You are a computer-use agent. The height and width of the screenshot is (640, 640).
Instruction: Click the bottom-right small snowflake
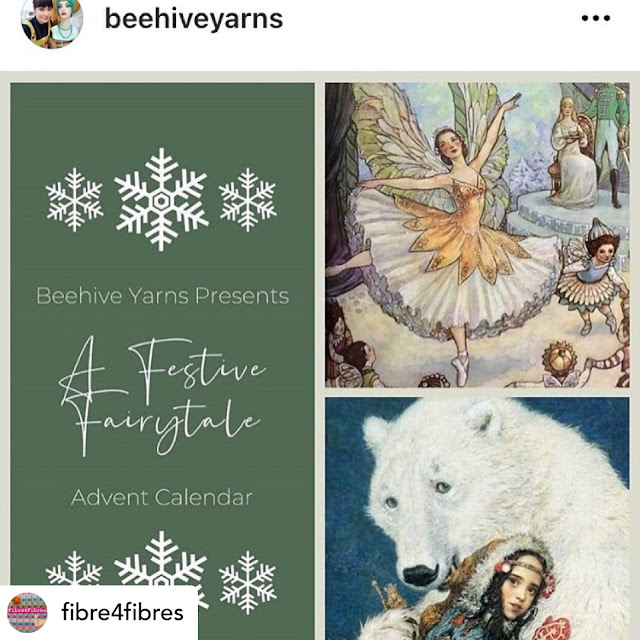[x=248, y=583]
